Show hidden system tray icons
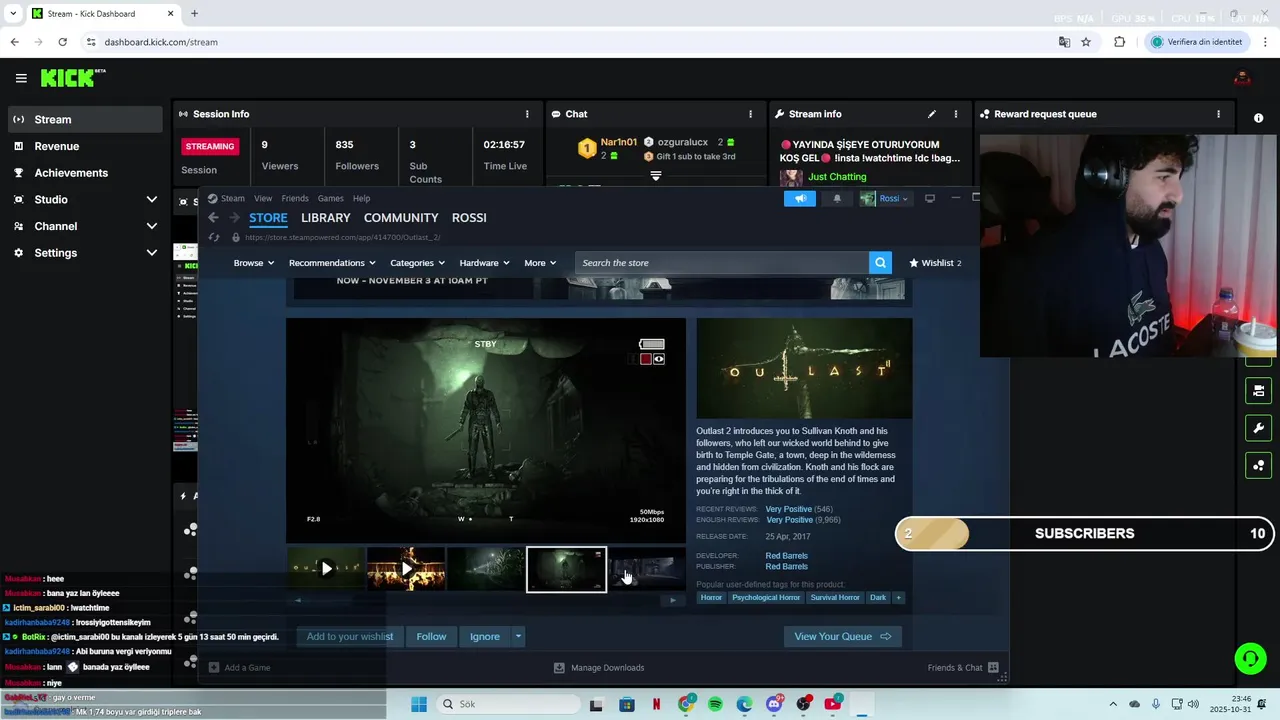 tap(1113, 704)
